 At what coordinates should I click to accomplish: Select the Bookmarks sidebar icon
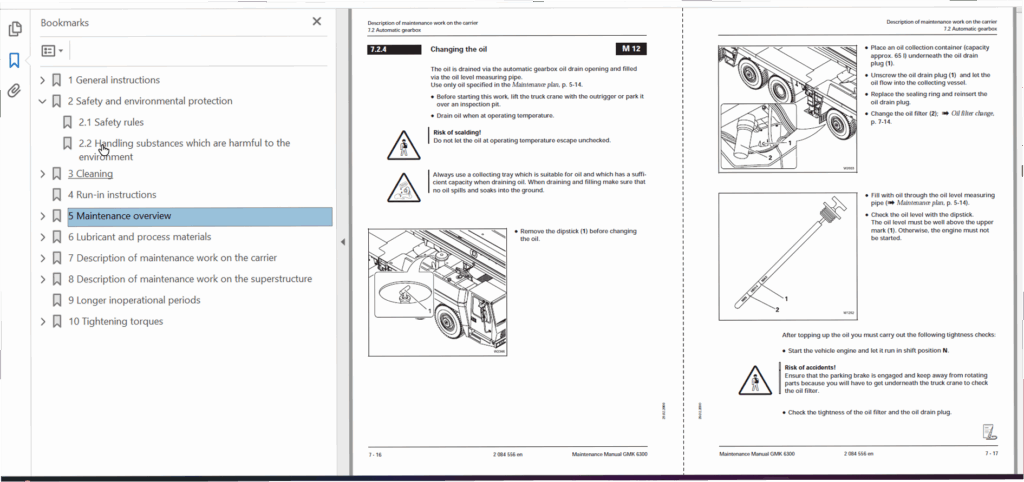tap(14, 61)
